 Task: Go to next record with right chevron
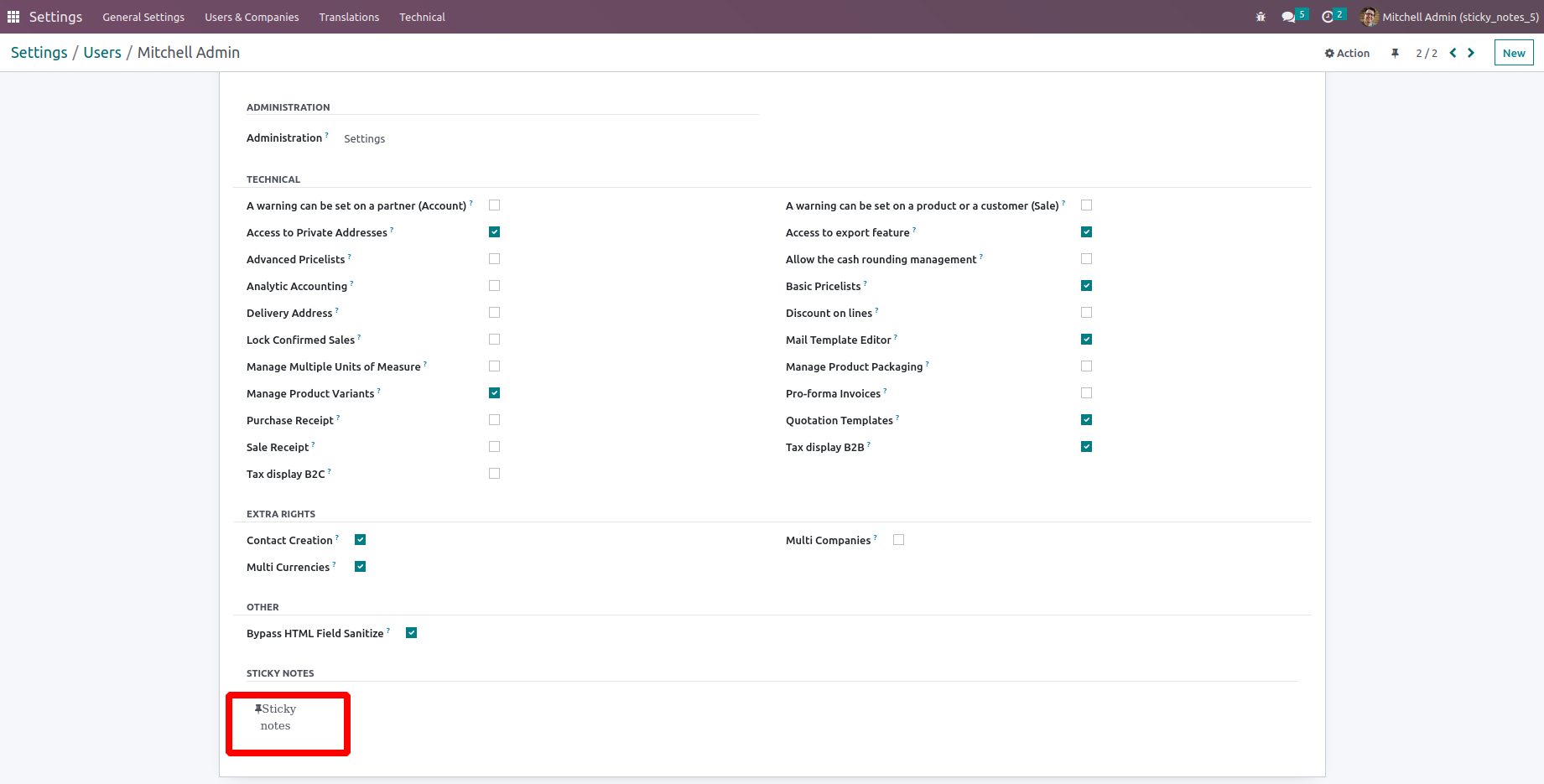[x=1471, y=53]
